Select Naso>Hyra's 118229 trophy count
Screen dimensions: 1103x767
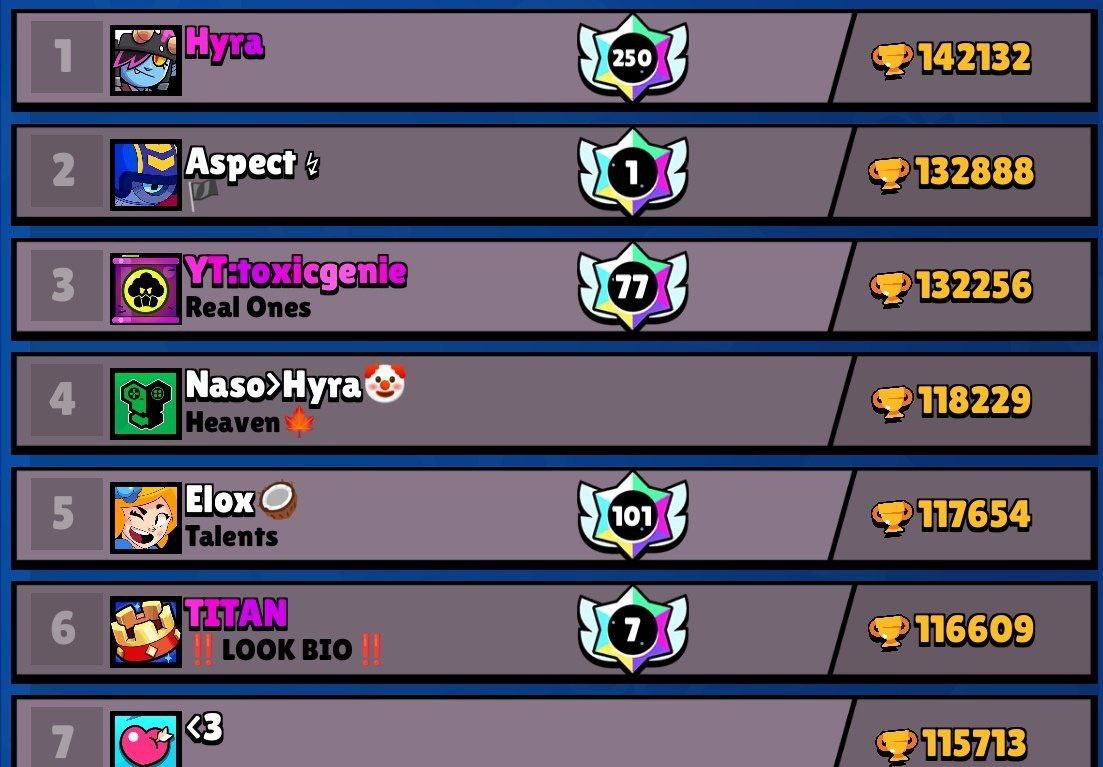pos(974,400)
